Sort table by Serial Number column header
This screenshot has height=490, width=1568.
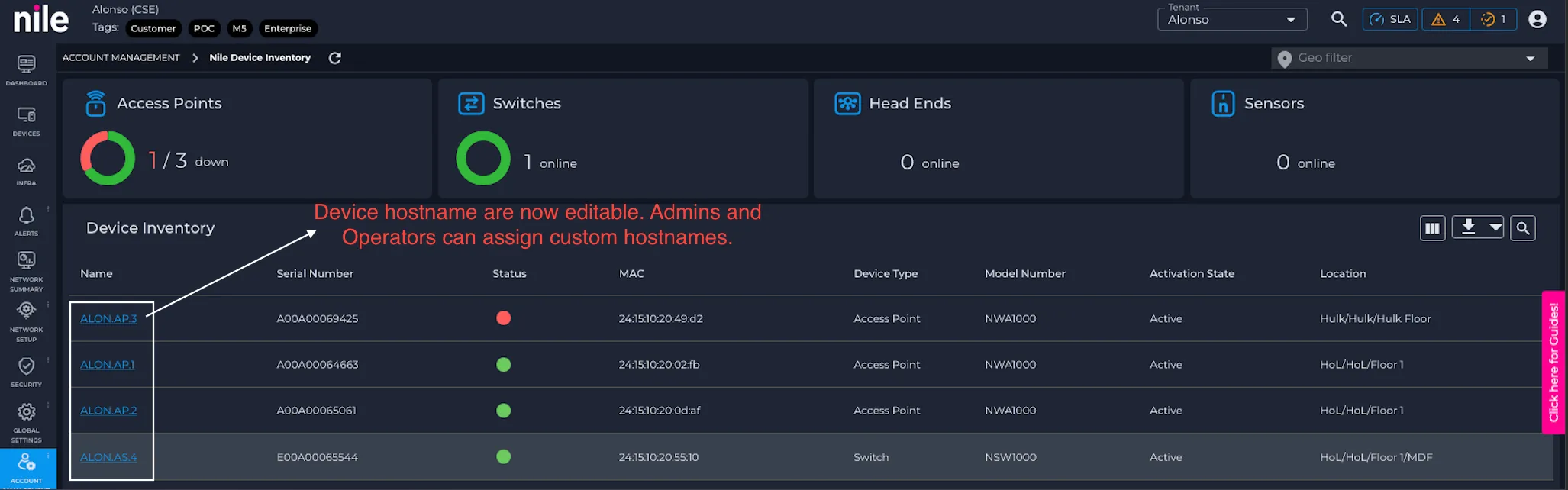[315, 274]
